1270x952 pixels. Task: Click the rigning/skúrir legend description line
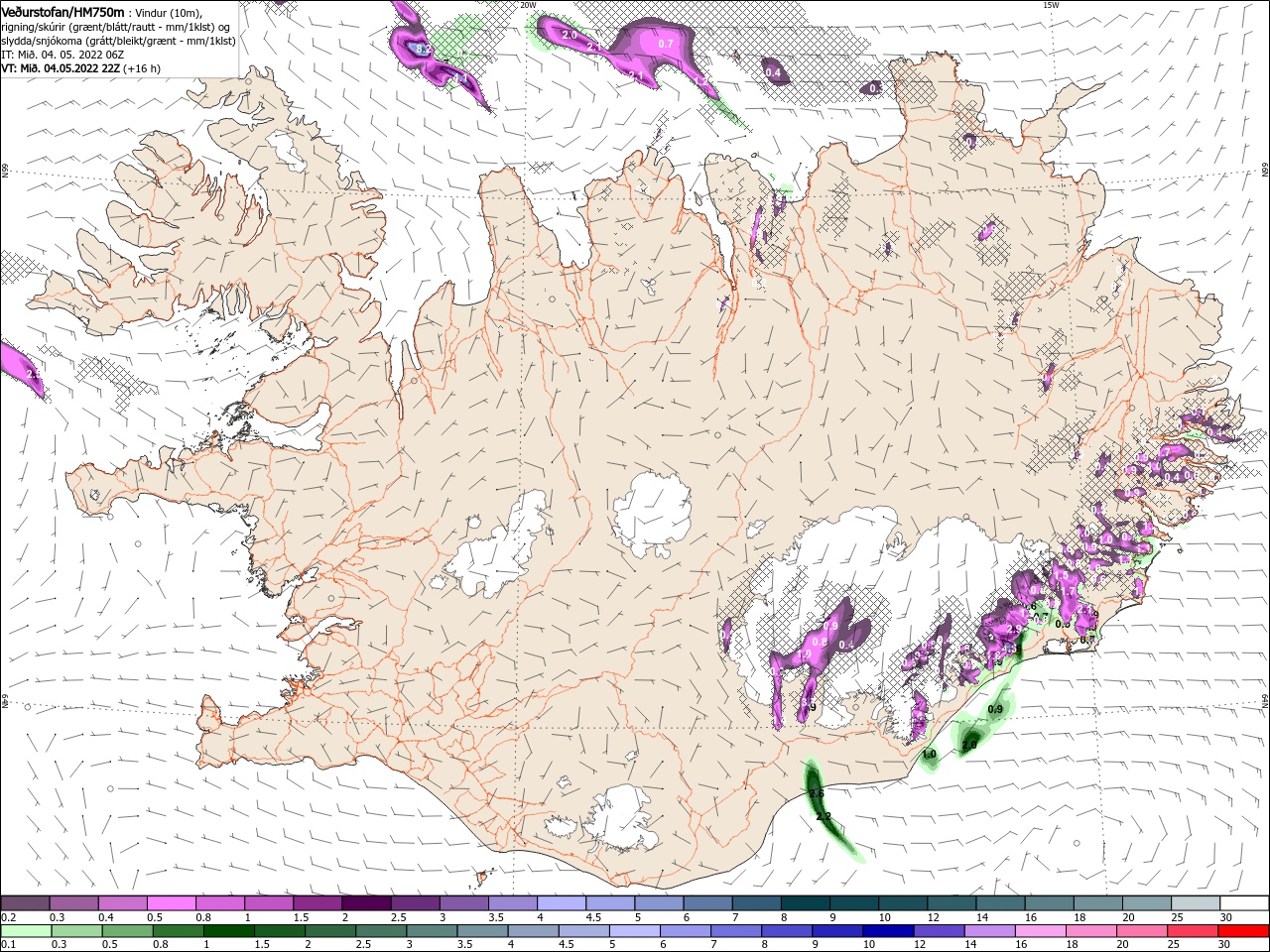(x=115, y=26)
